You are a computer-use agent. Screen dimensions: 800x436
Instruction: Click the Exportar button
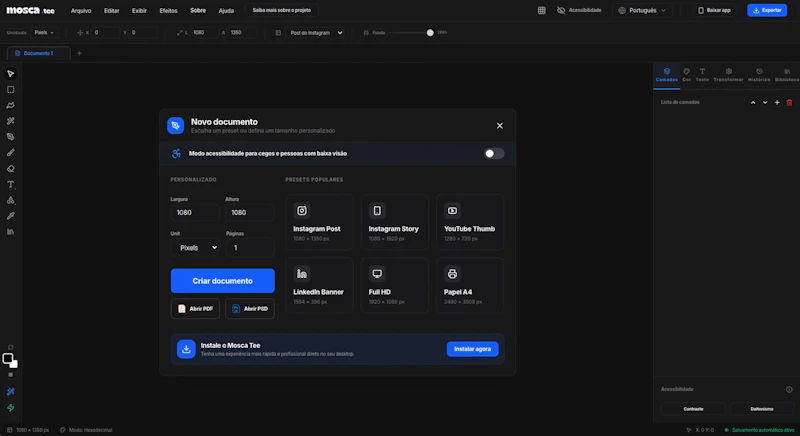(767, 10)
